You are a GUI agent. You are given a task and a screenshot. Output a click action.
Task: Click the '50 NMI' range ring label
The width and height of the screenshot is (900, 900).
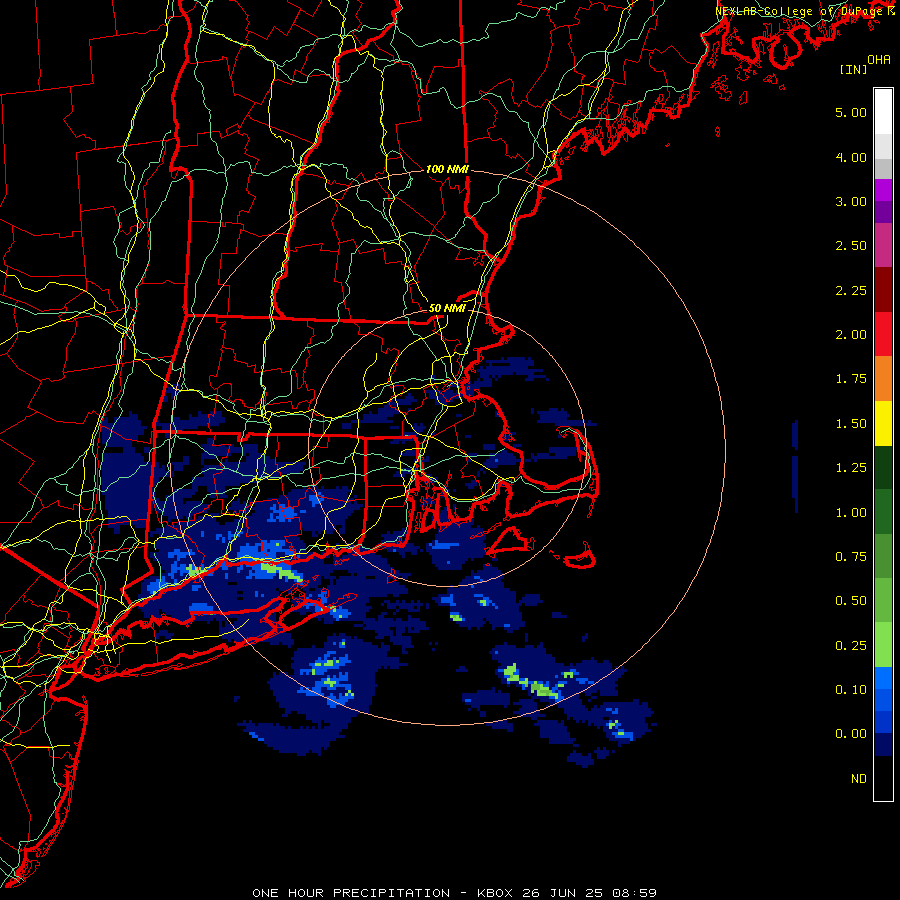447,308
